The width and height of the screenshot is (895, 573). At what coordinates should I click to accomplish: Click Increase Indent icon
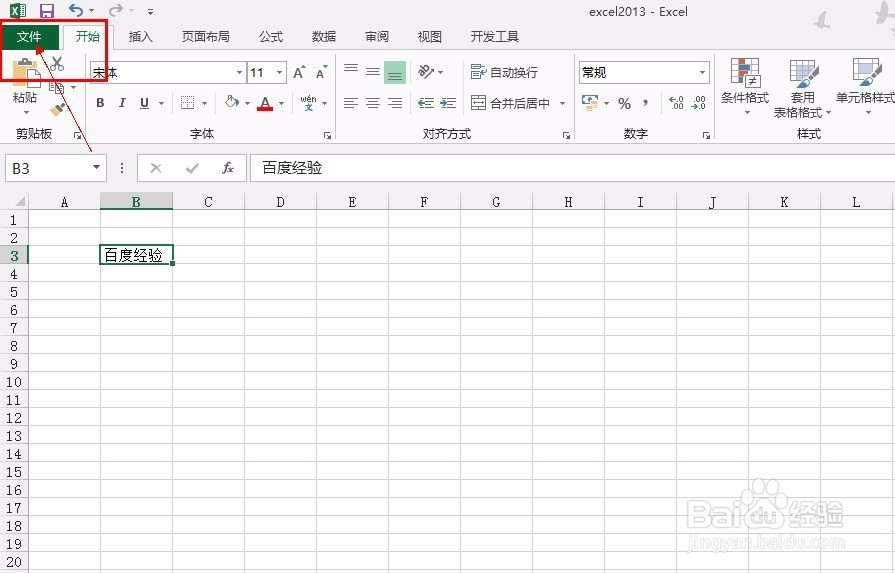(x=448, y=103)
